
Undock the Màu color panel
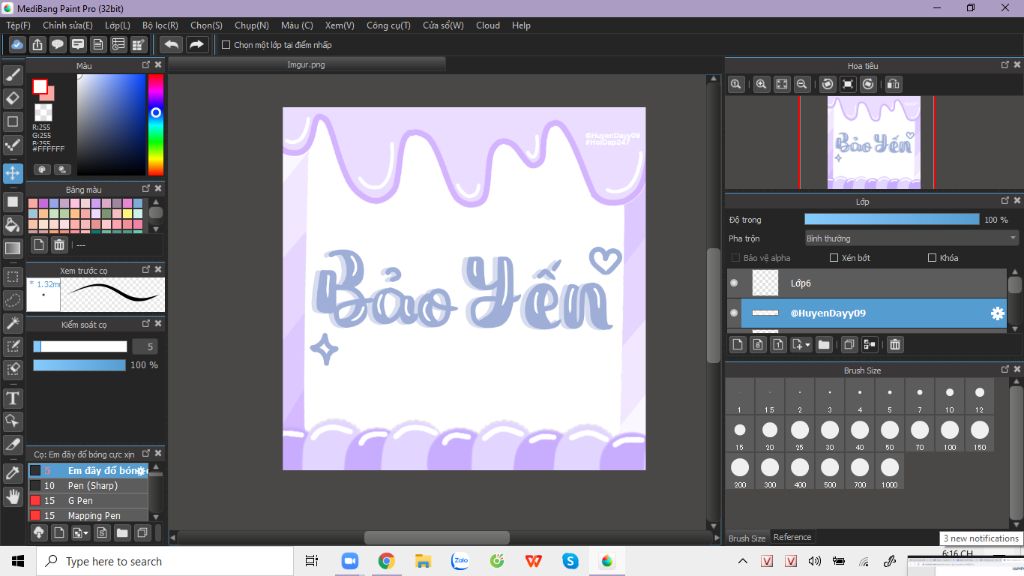146,65
